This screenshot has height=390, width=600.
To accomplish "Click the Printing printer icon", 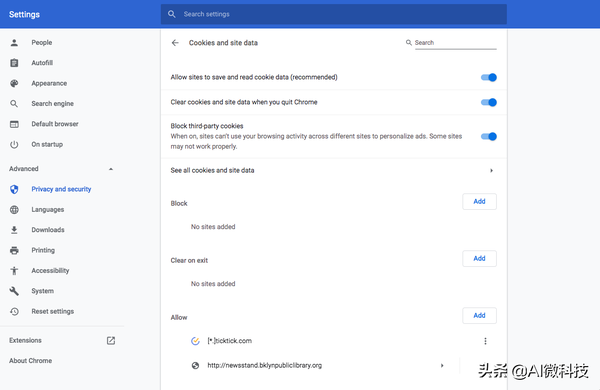I will click(14, 250).
